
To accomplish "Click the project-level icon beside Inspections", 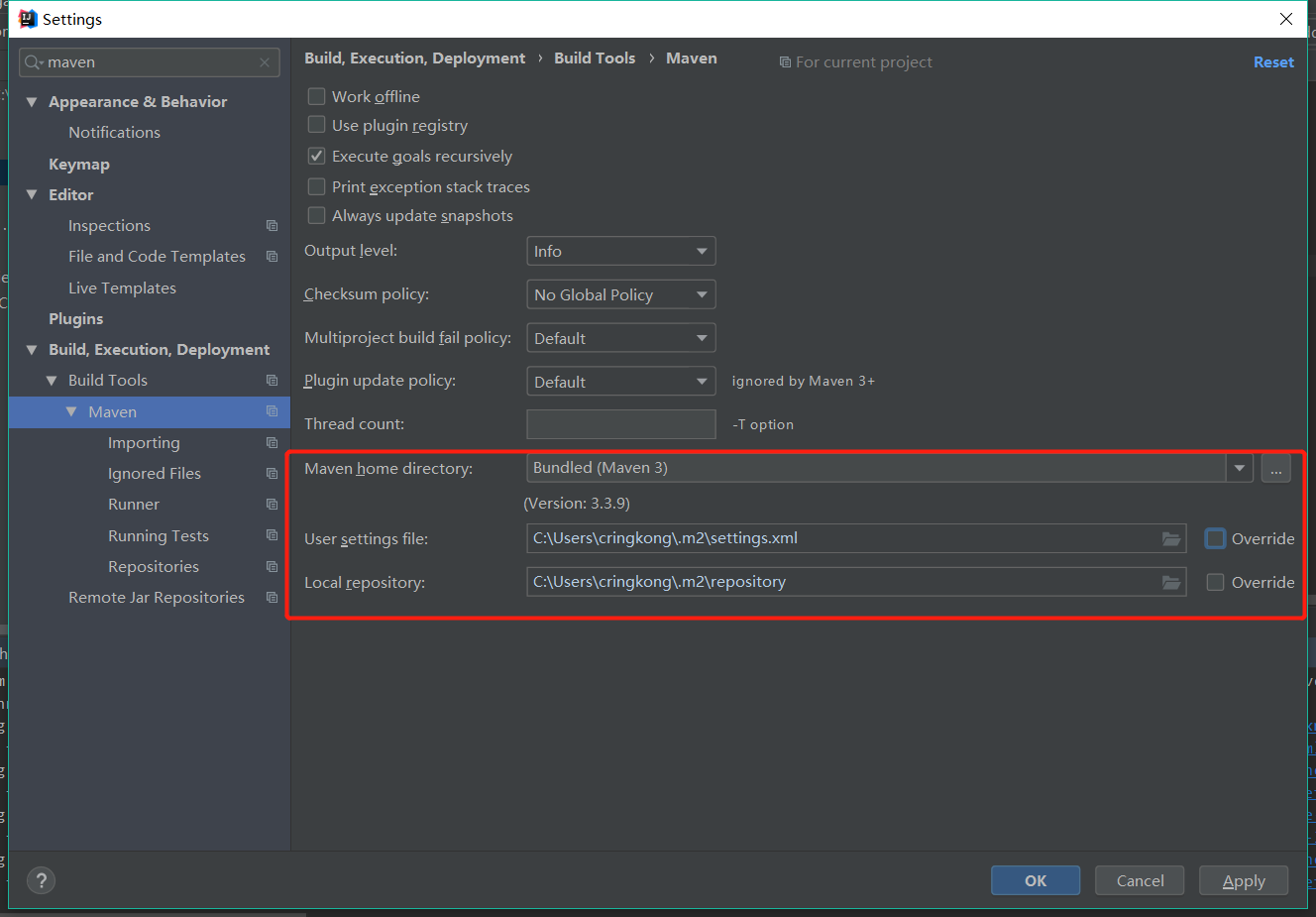I will [x=272, y=226].
